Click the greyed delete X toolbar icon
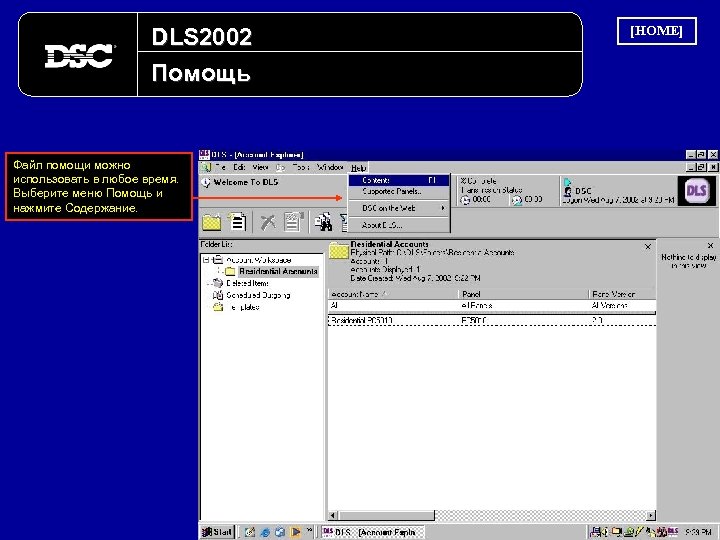720x540 pixels. 268,222
